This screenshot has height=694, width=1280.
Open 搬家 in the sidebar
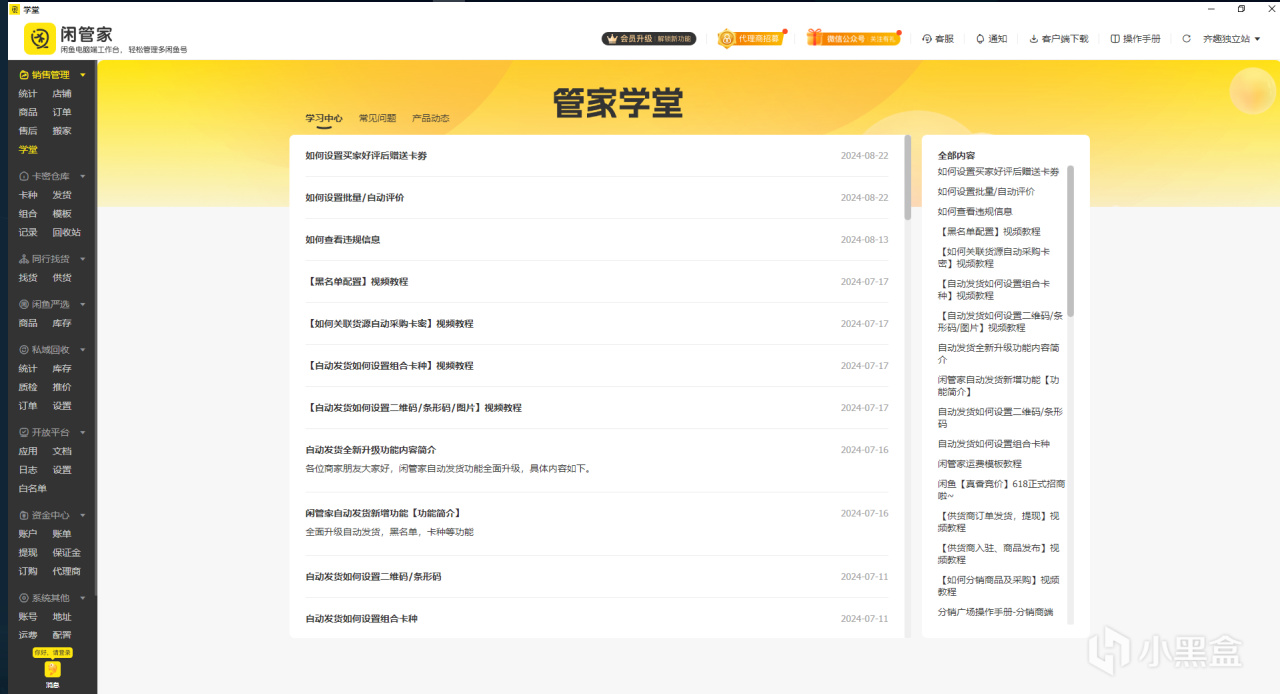coord(62,131)
